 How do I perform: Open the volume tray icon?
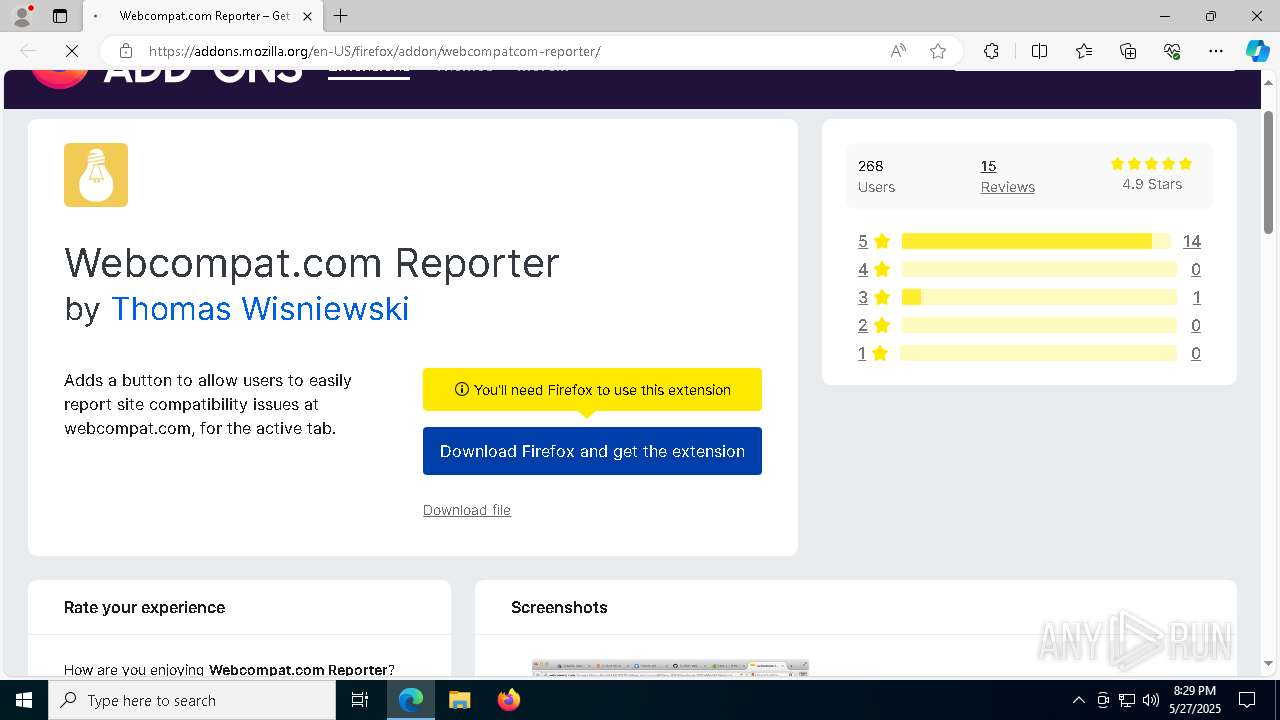pyautogui.click(x=1151, y=700)
